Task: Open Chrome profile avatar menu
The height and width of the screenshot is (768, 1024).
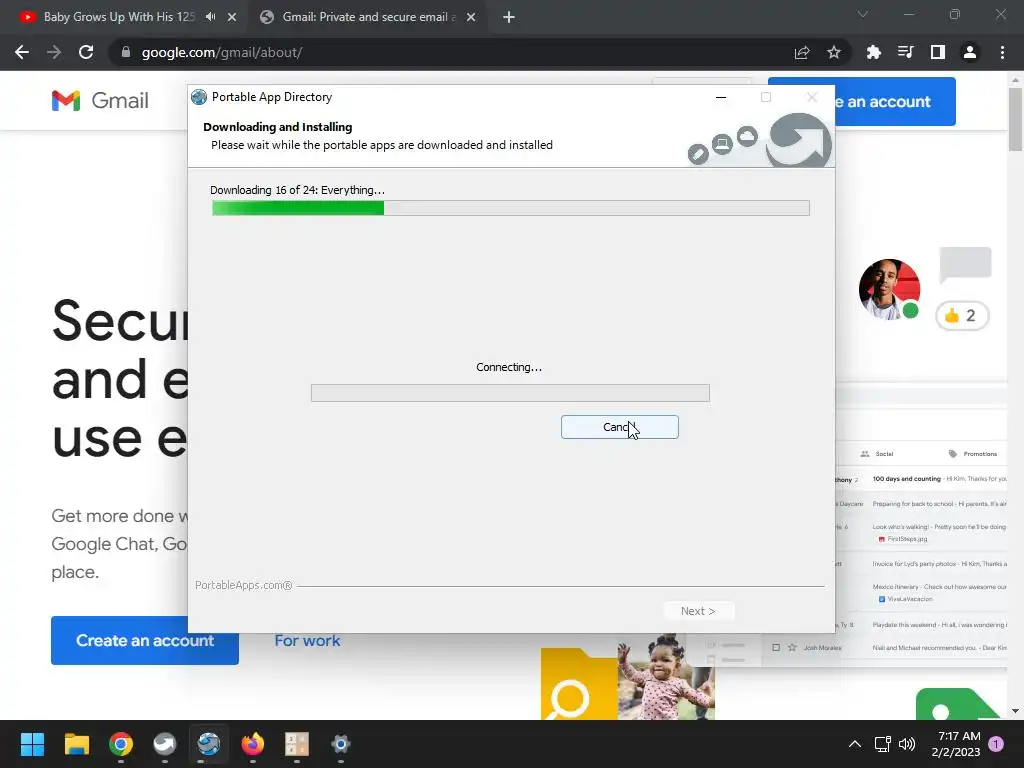Action: click(970, 52)
